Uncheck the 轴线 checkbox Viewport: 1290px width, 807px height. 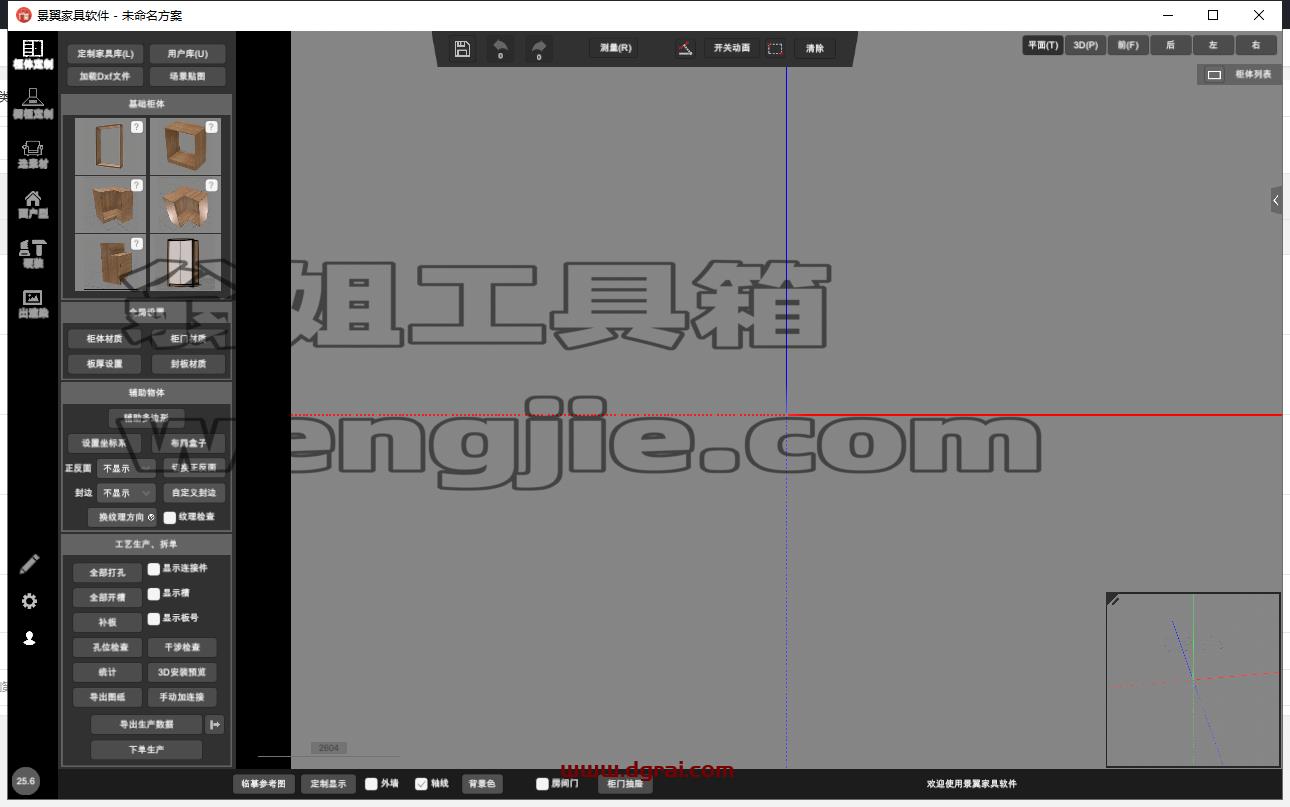pos(421,784)
